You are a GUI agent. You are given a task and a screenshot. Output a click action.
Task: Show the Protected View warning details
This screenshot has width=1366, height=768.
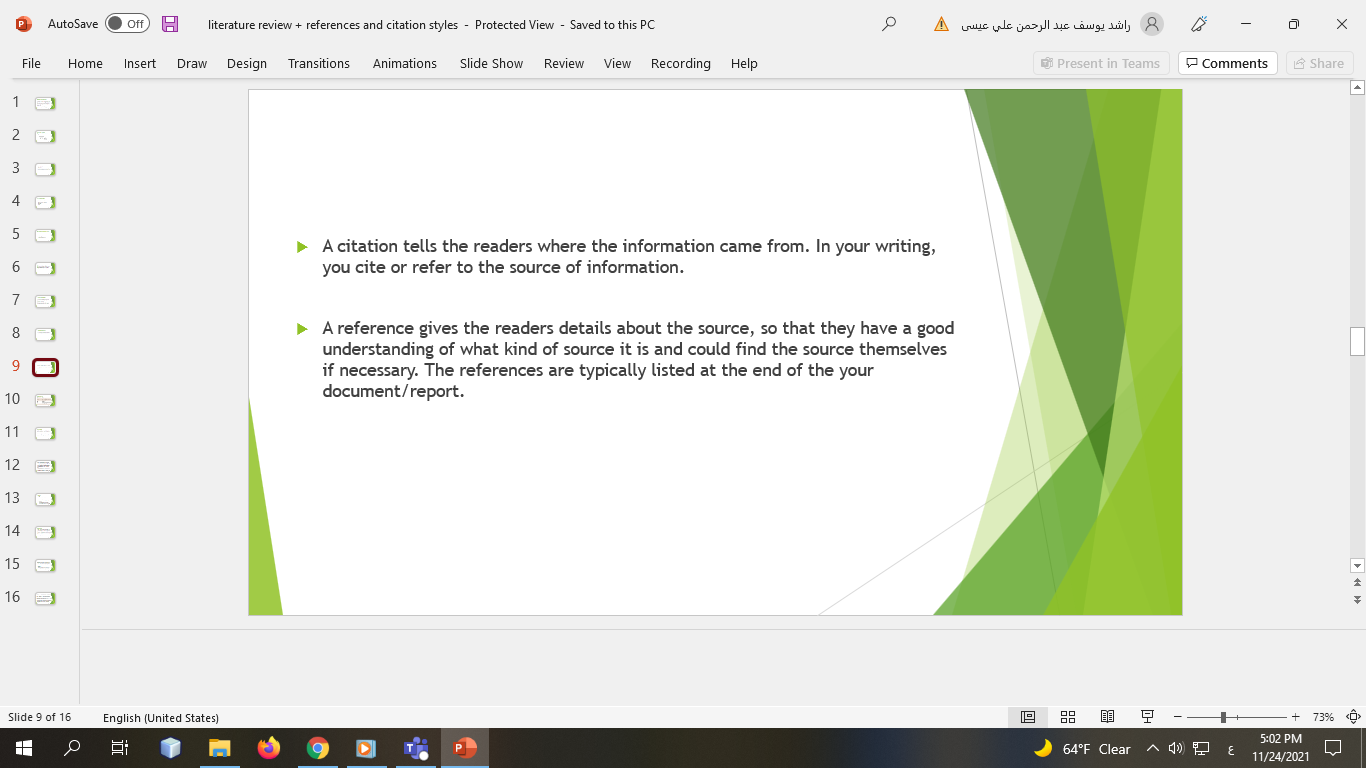pyautogui.click(x=941, y=24)
